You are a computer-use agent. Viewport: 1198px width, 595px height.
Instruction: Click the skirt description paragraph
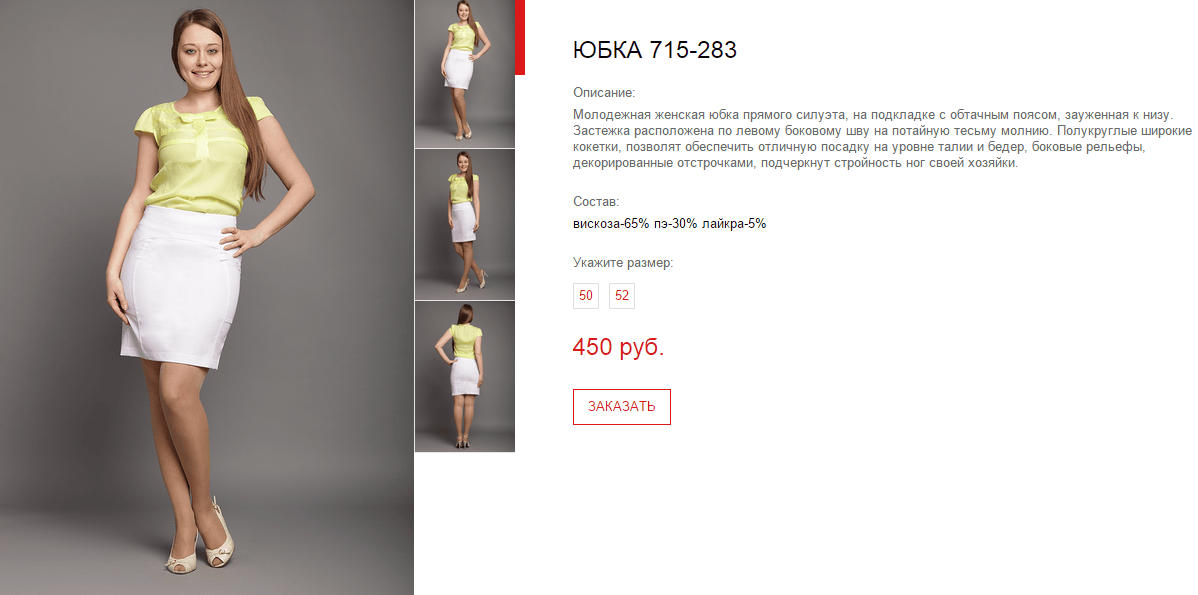point(882,139)
